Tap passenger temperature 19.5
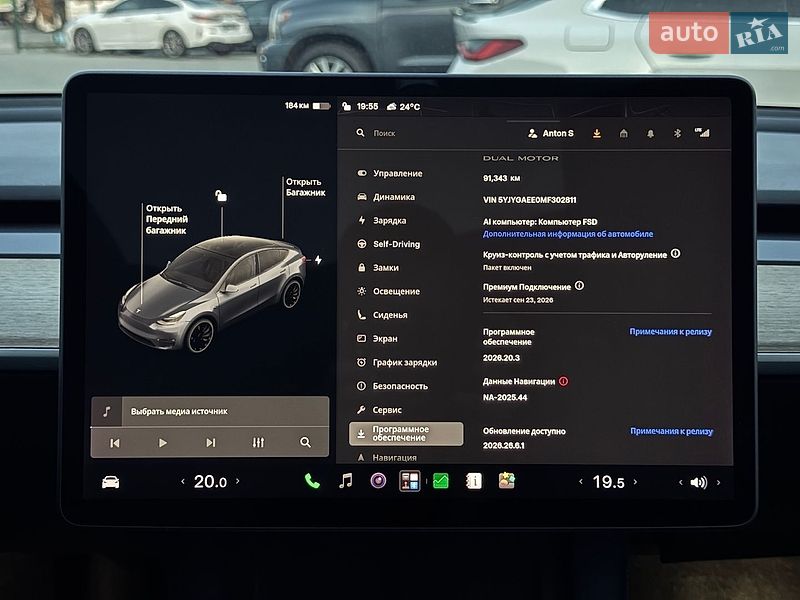The width and height of the screenshot is (800, 600). click(608, 482)
